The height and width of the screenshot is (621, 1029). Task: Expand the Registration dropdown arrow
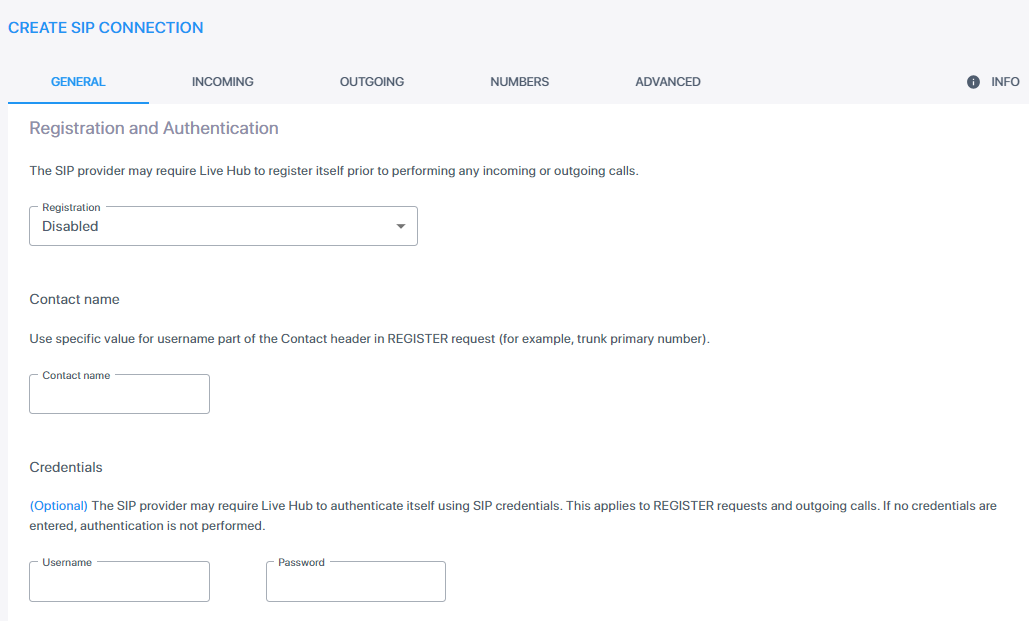(x=400, y=226)
